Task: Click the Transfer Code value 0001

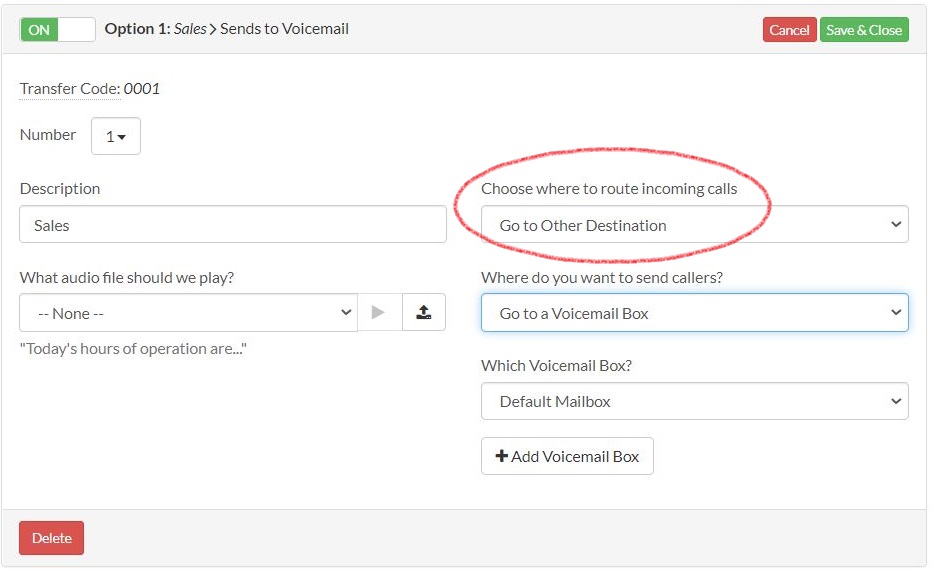Action: click(x=142, y=89)
